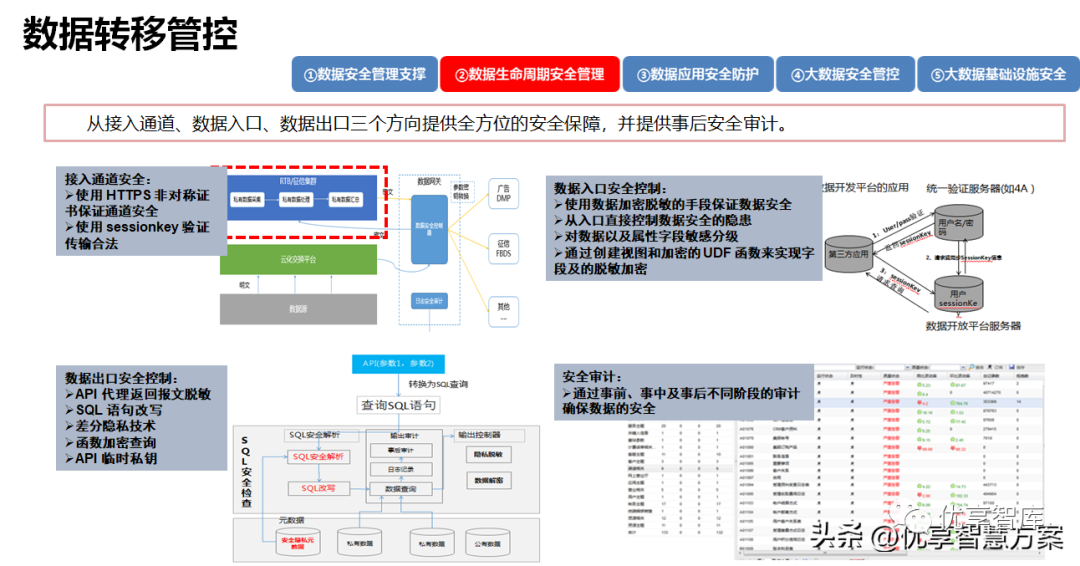The width and height of the screenshot is (1080, 566).
Task: Click the 第三方应用 cylinder icon
Action: pyautogui.click(x=849, y=254)
